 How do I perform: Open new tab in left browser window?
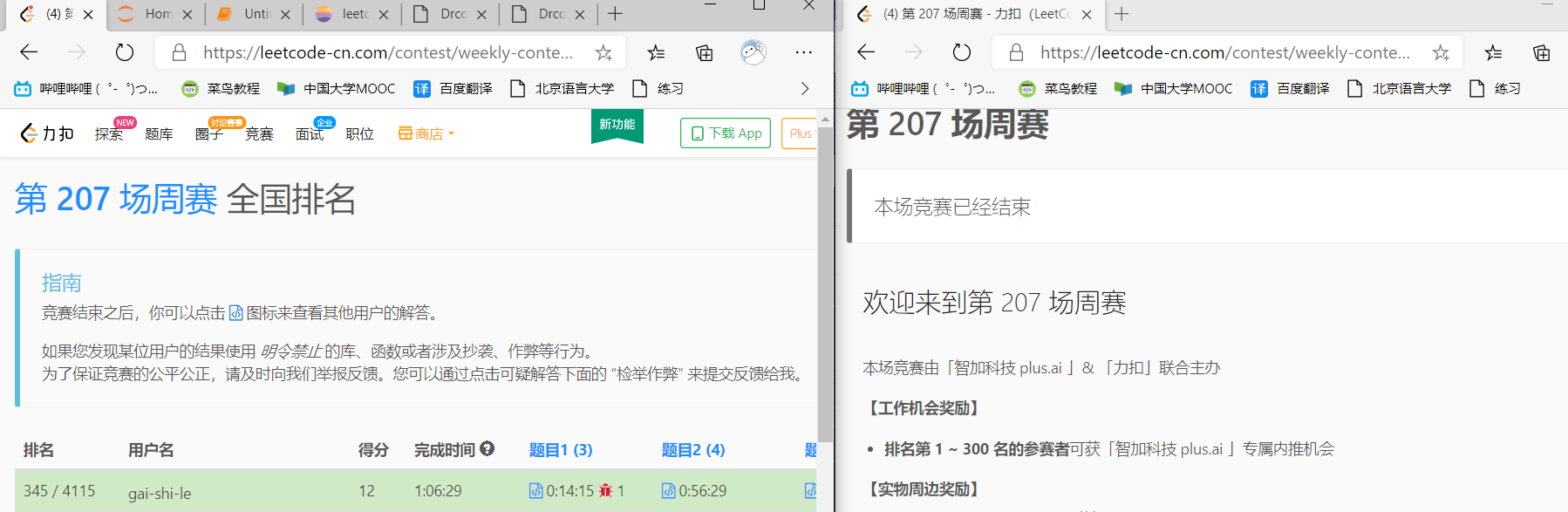point(615,14)
